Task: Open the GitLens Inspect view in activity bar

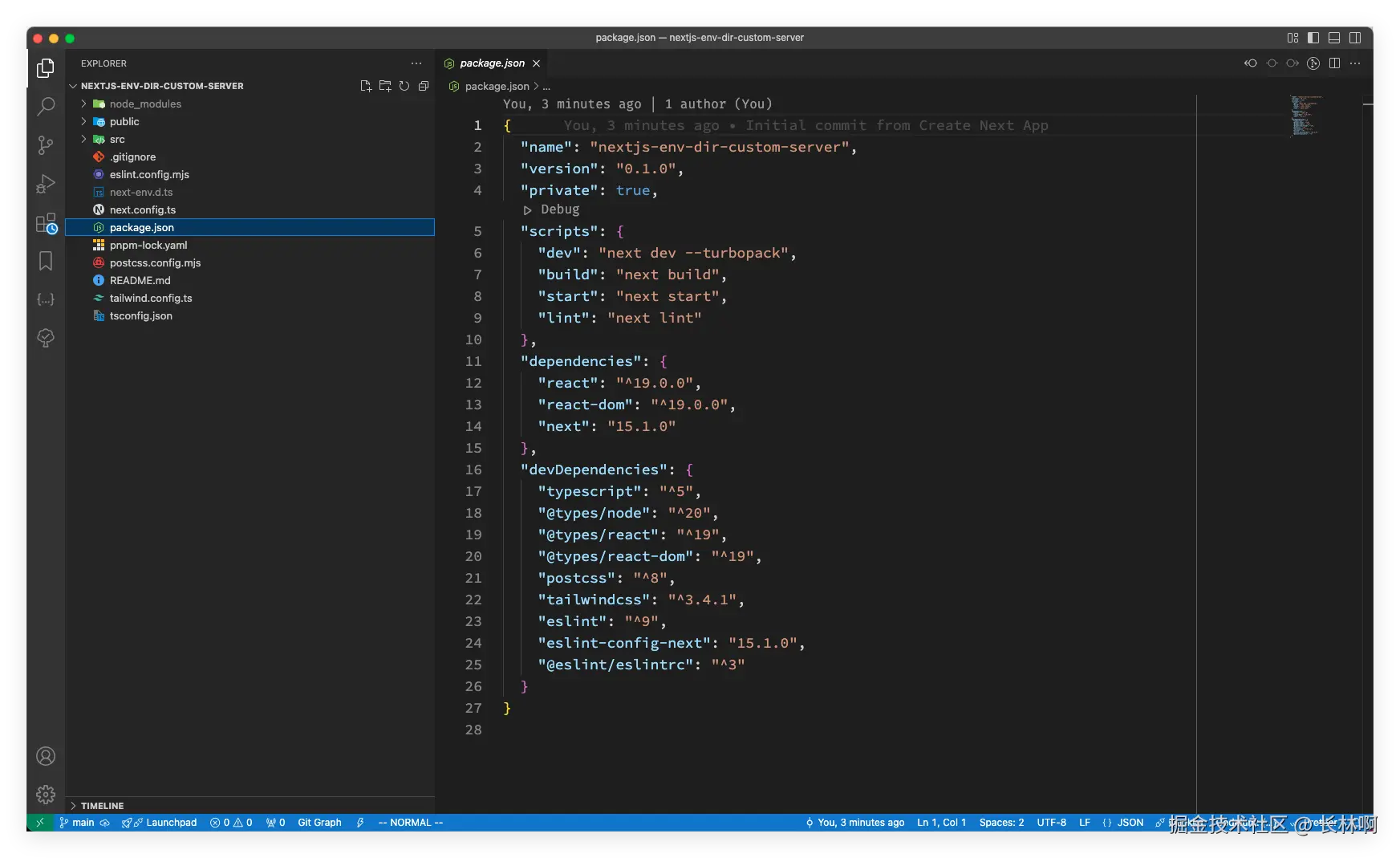Action: pyautogui.click(x=46, y=338)
